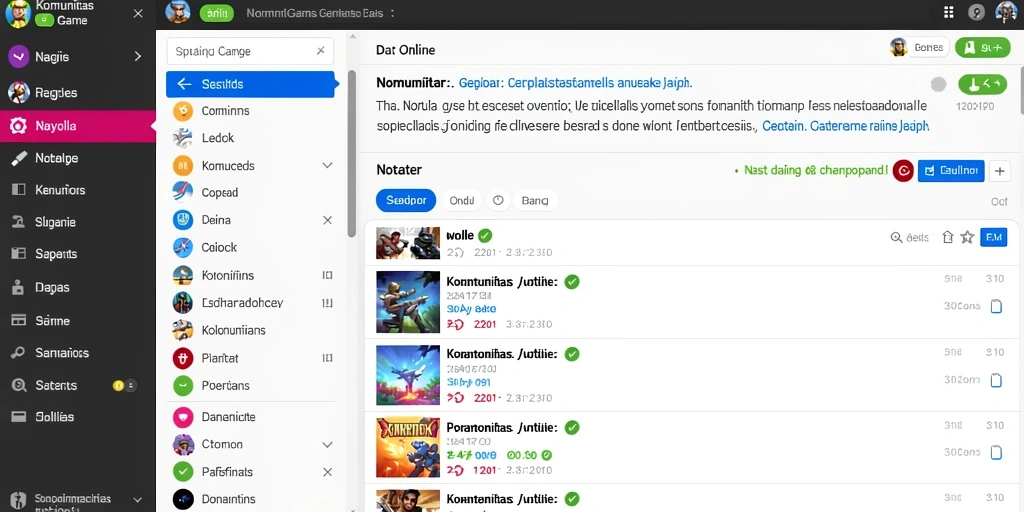Select the Kolonuniians list item
This screenshot has height=512, width=1024.
(x=250, y=330)
